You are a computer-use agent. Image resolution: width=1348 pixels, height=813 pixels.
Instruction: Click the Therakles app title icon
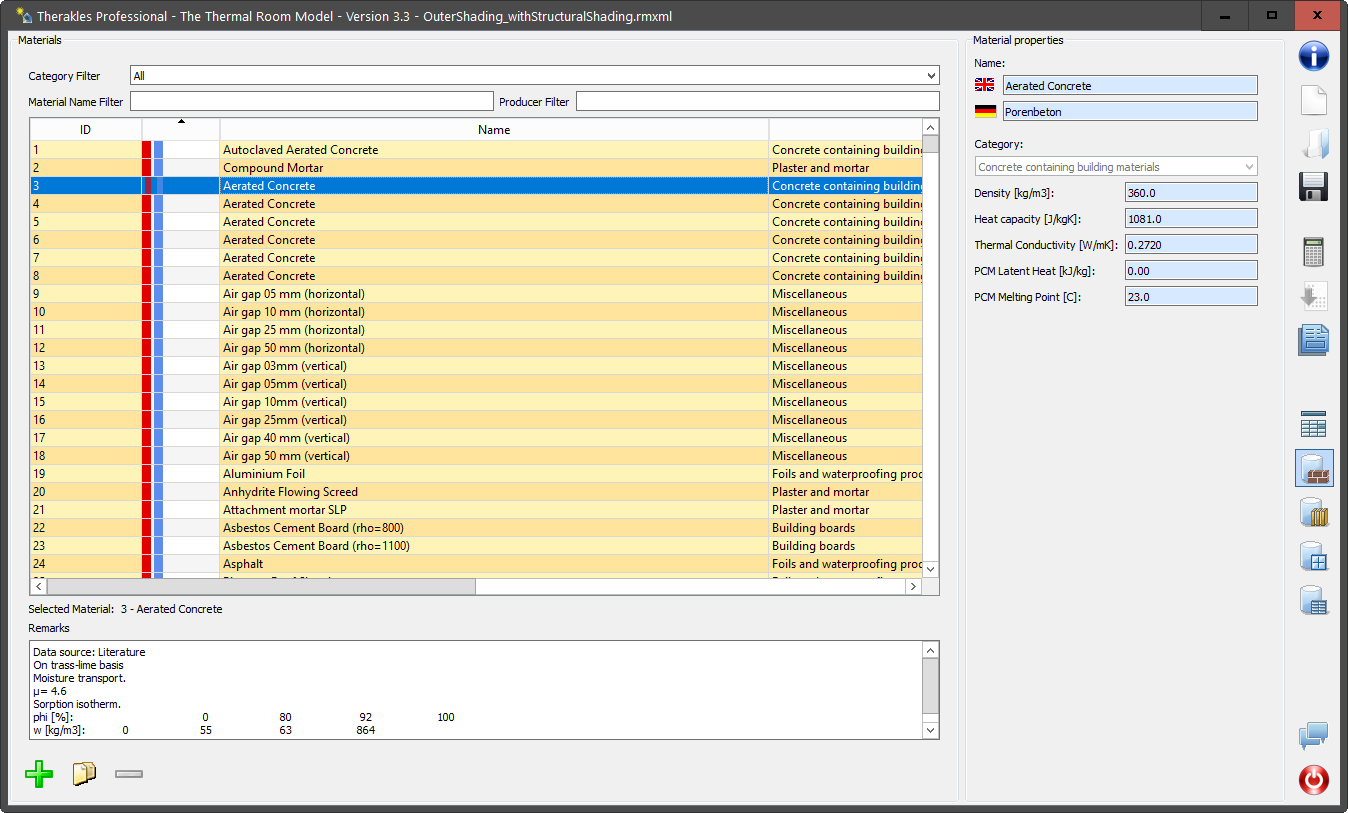[x=24, y=16]
